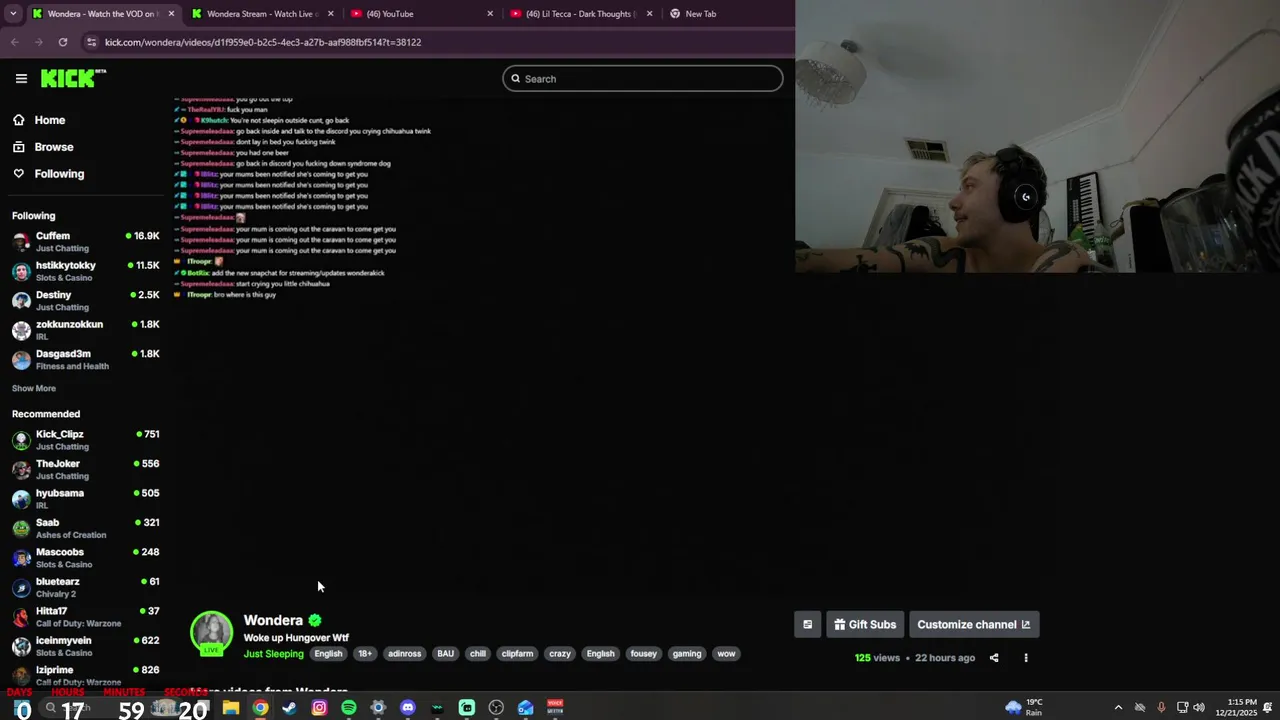Image resolution: width=1280 pixels, height=720 pixels.
Task: Select the chill tag
Action: [x=478, y=654]
